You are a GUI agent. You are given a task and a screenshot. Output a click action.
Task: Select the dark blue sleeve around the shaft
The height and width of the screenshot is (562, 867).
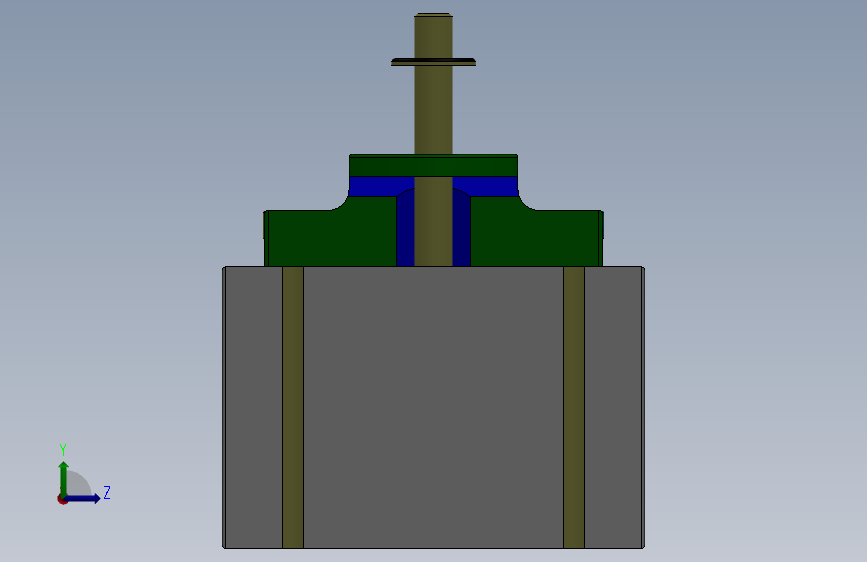[x=405, y=231]
